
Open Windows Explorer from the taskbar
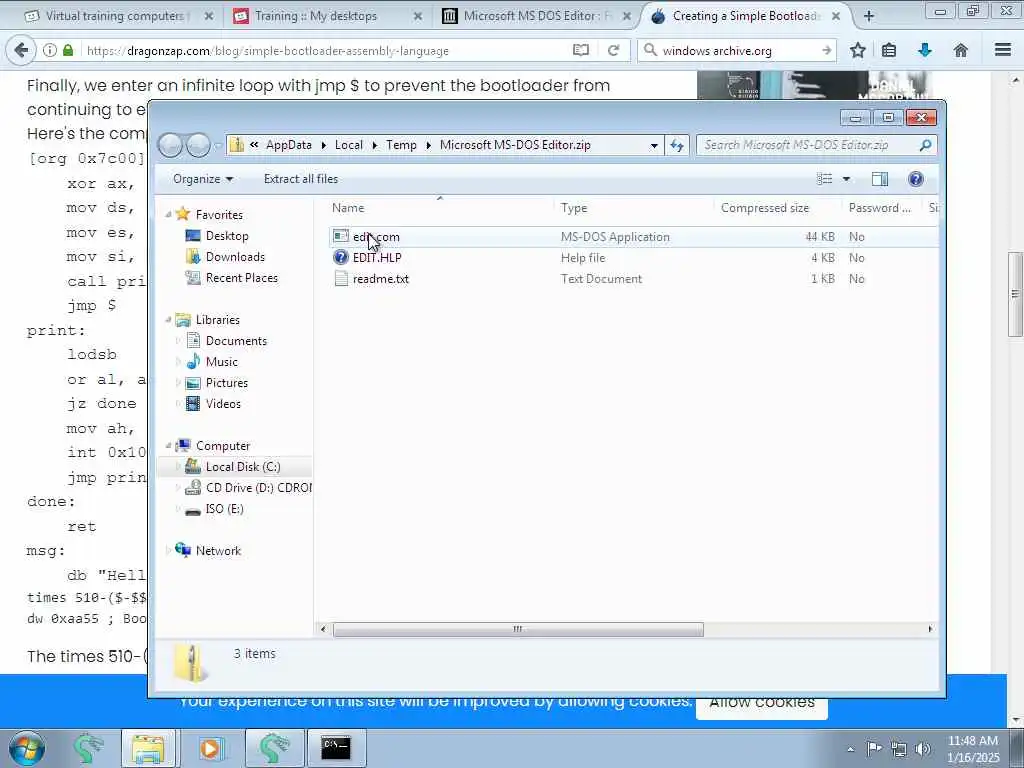[x=148, y=748]
